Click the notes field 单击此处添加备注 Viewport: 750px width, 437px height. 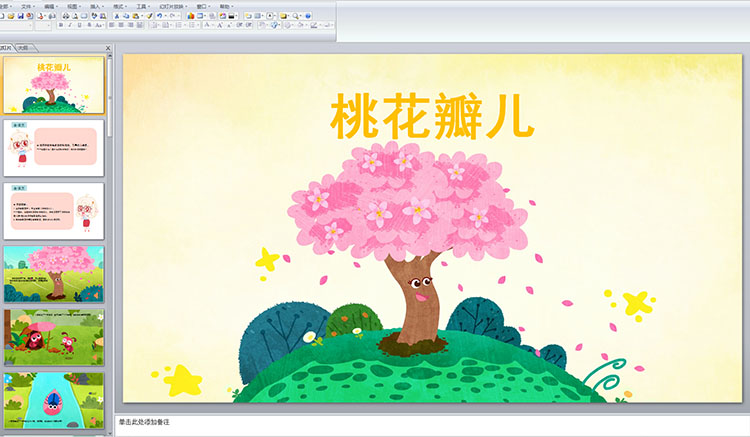tap(144, 422)
